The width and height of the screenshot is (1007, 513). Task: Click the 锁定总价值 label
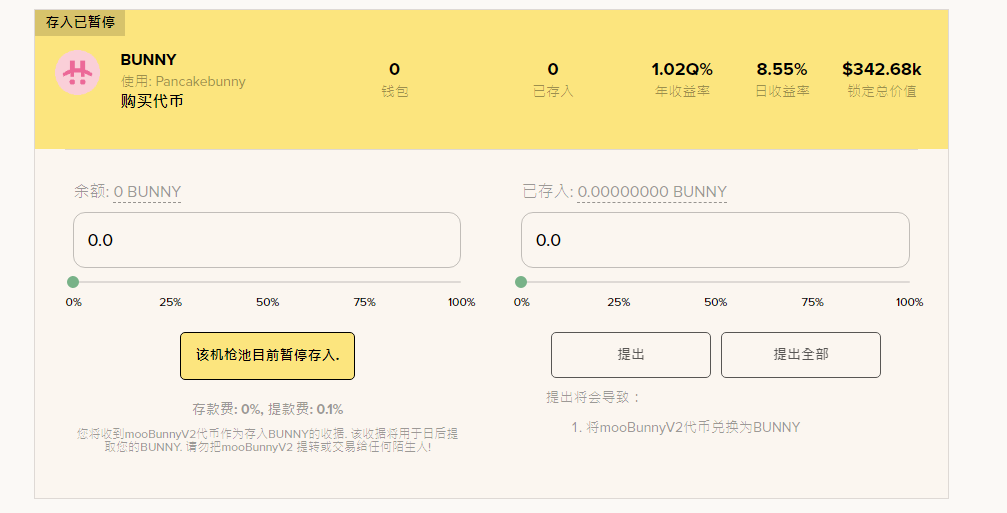882,91
